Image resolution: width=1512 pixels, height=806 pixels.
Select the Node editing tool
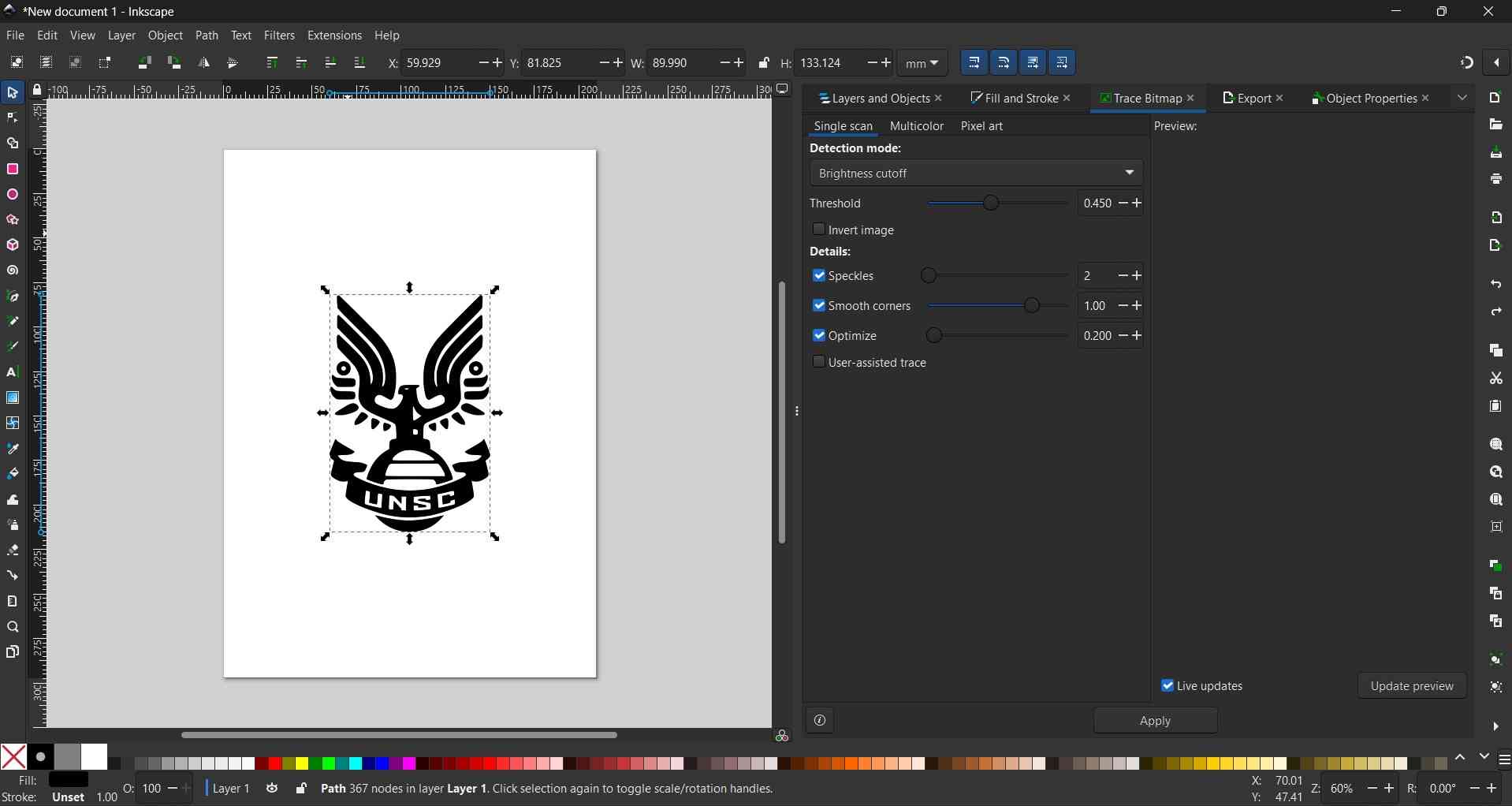[x=13, y=118]
